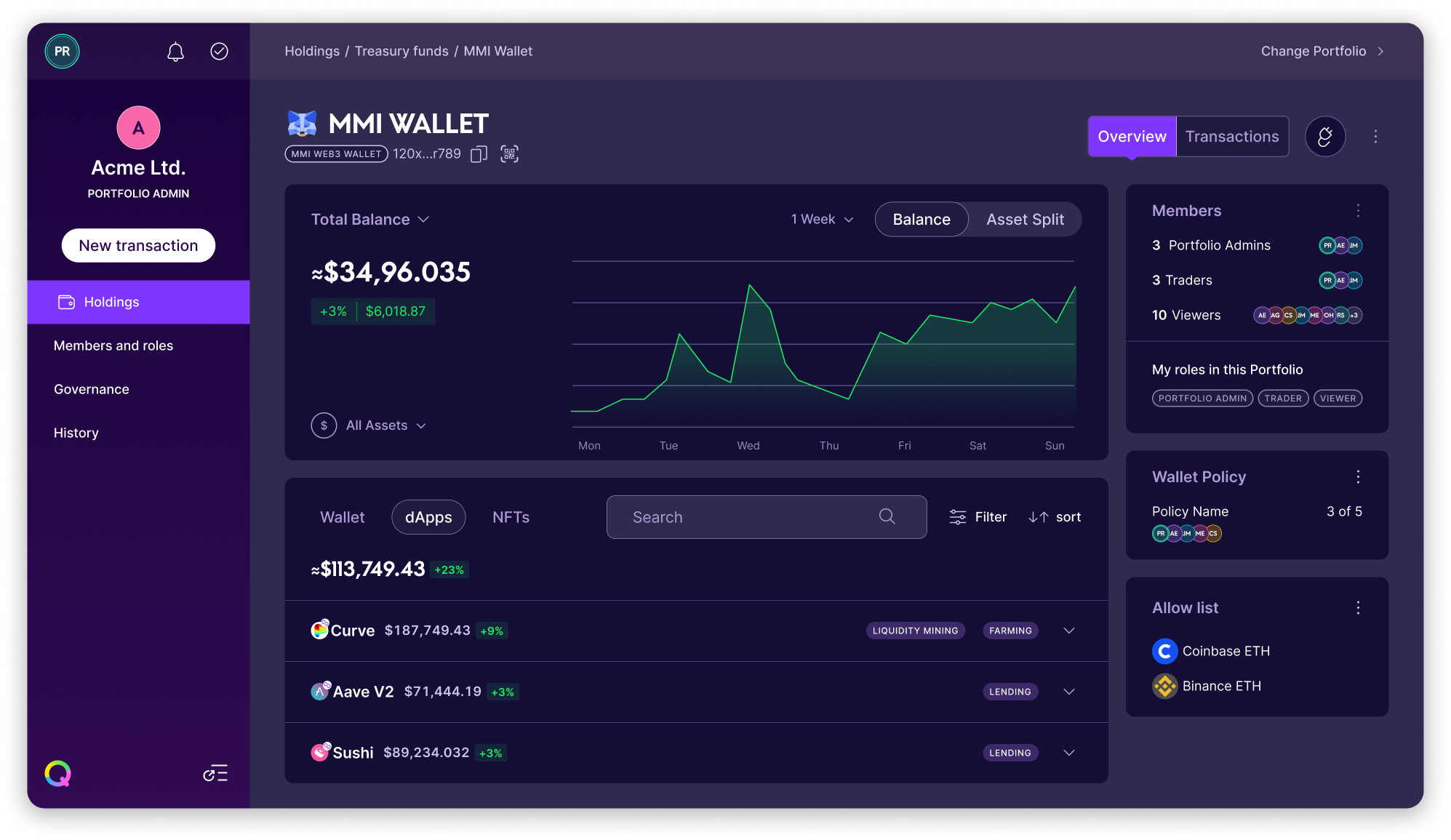Screen dimensions: 1451x840
Task: Open the notifications bell icon
Action: [x=175, y=51]
